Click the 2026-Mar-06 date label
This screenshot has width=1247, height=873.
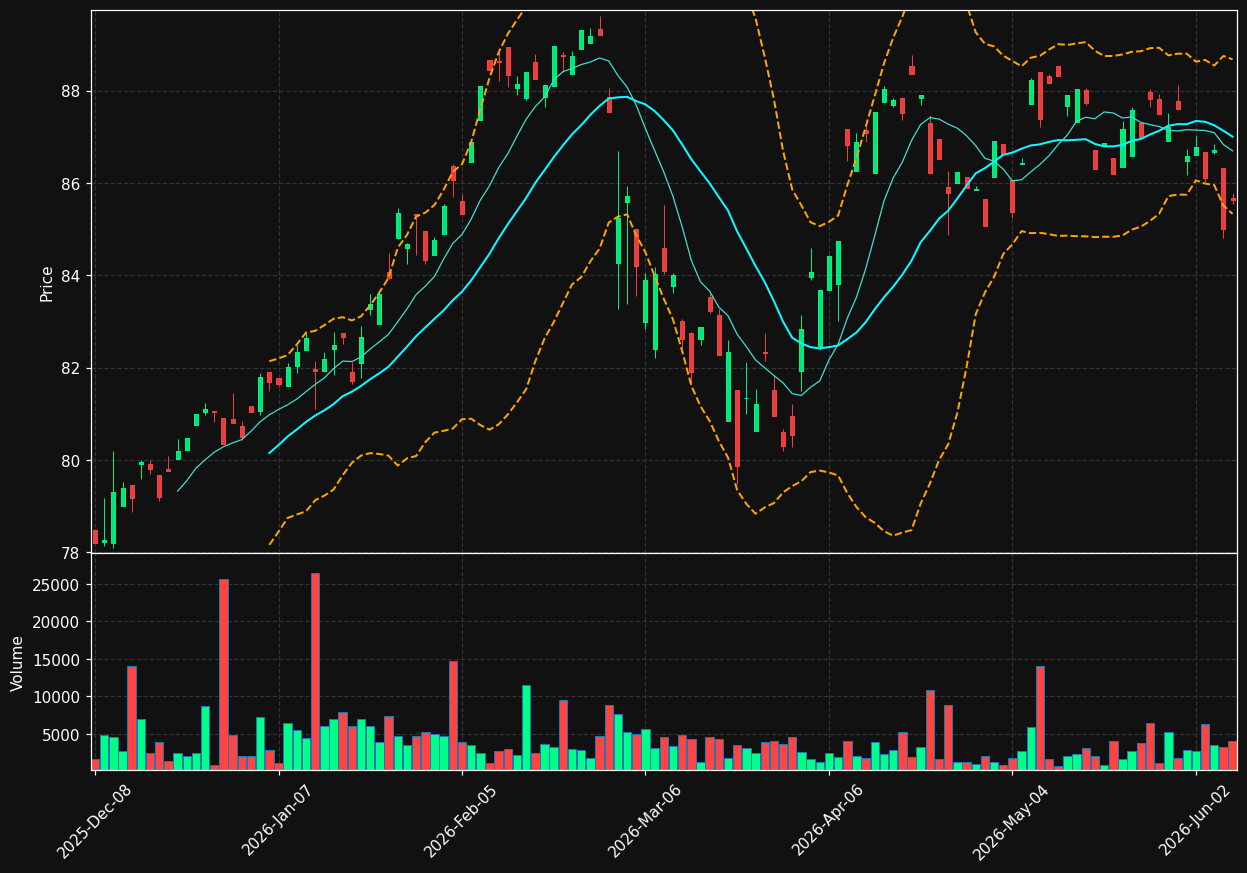point(645,821)
